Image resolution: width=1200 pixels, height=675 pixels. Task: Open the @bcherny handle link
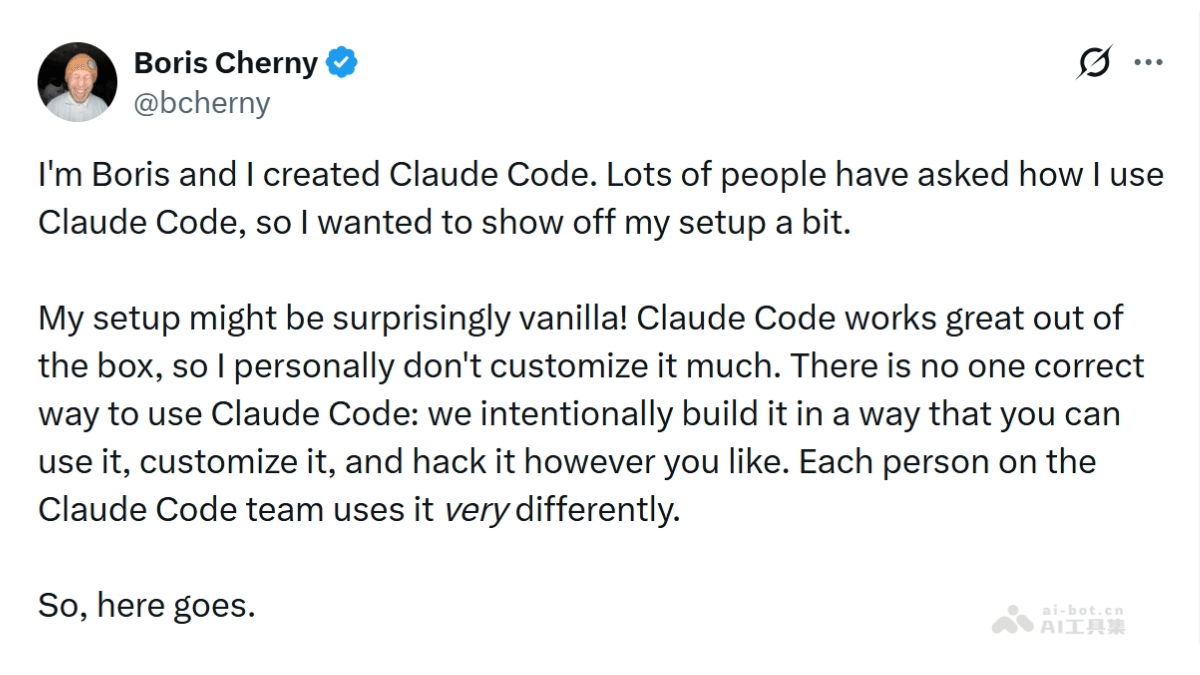tap(202, 103)
